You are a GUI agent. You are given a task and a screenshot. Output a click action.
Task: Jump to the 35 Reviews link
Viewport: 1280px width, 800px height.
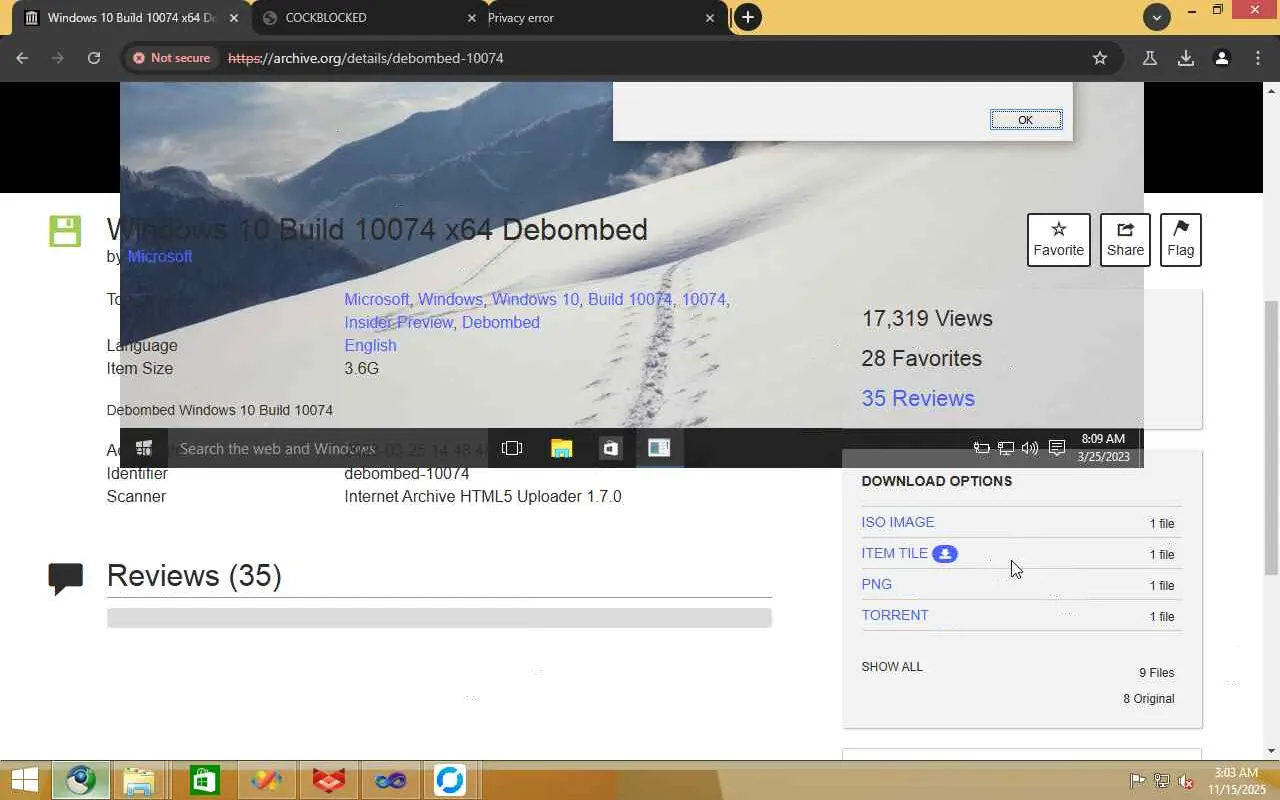pos(918,398)
